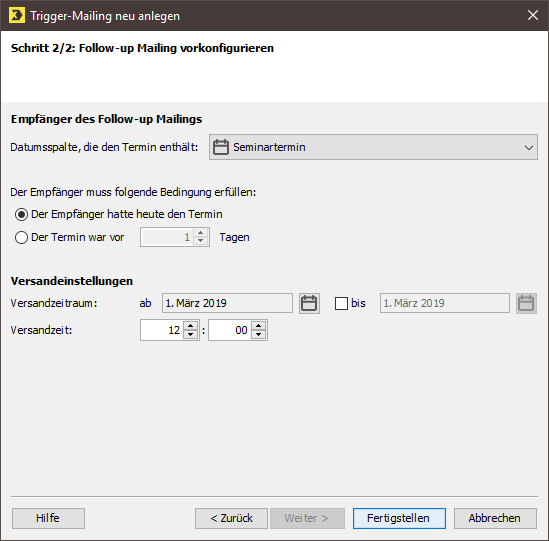
Task: Increase the days-ago spinner value
Action: 201,233
